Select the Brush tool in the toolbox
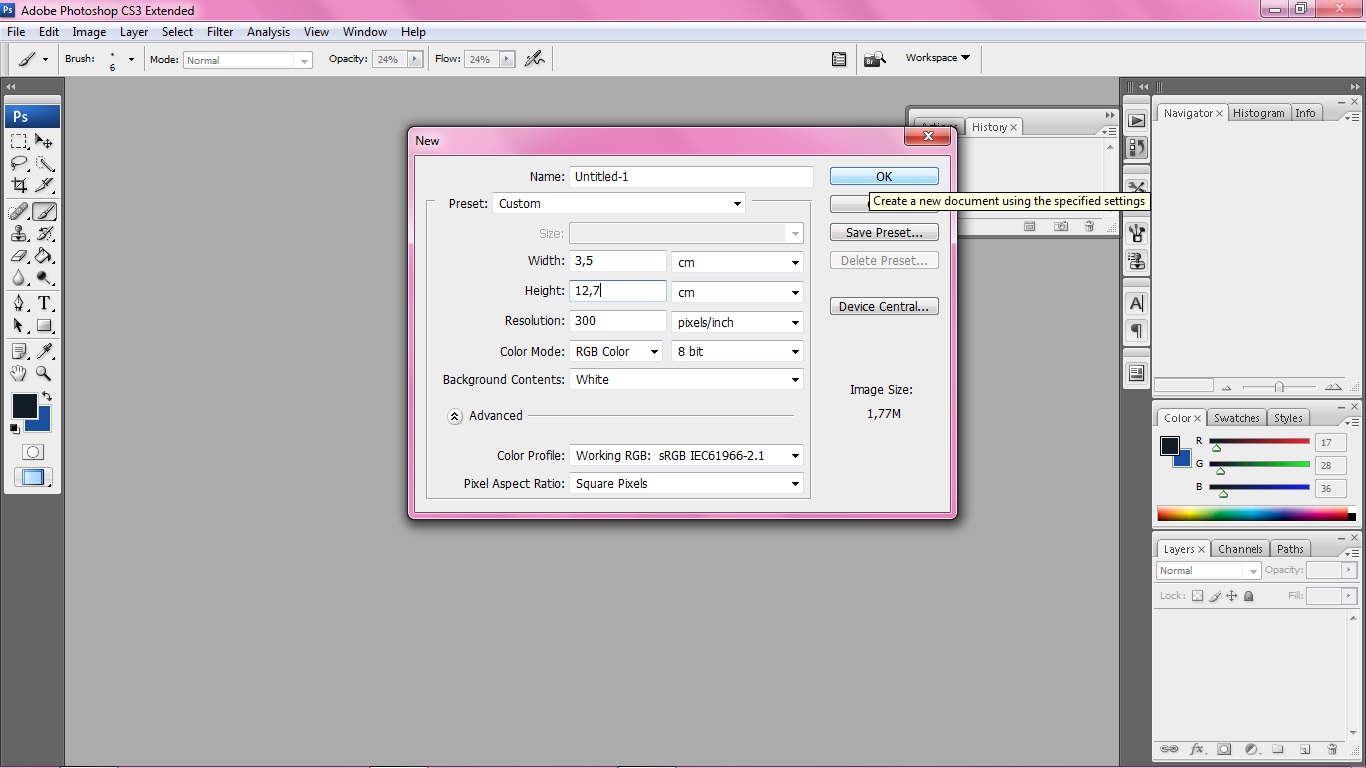The image size is (1366, 768). pos(44,212)
